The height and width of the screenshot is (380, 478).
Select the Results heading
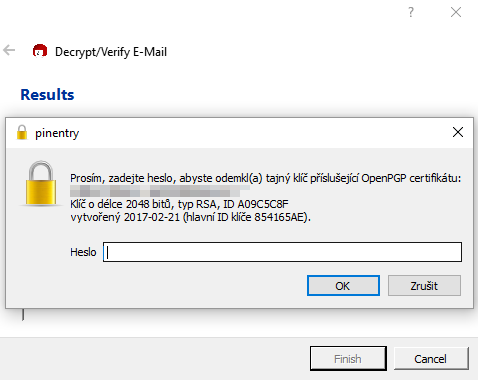(x=47, y=95)
